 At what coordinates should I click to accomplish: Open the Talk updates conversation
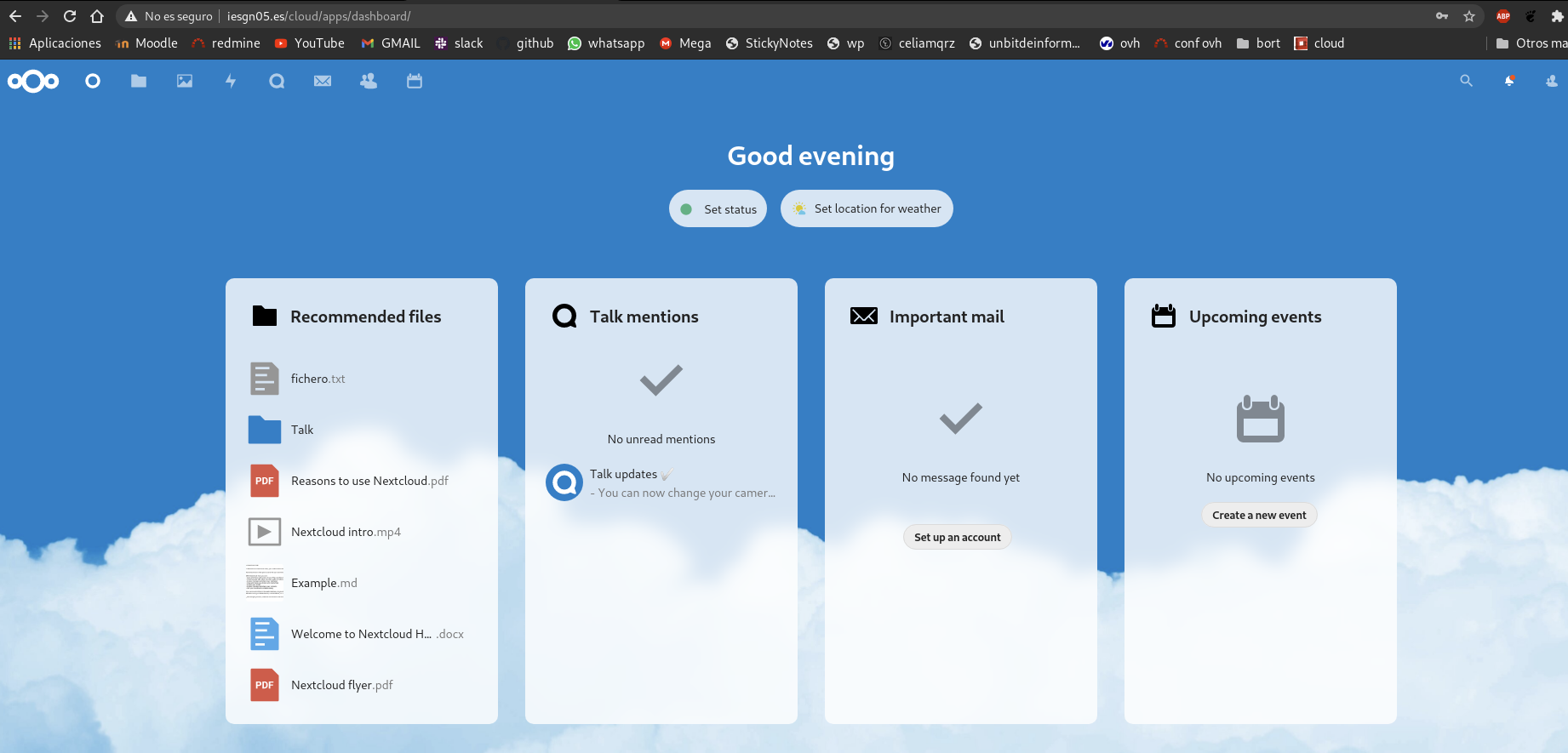(x=661, y=483)
